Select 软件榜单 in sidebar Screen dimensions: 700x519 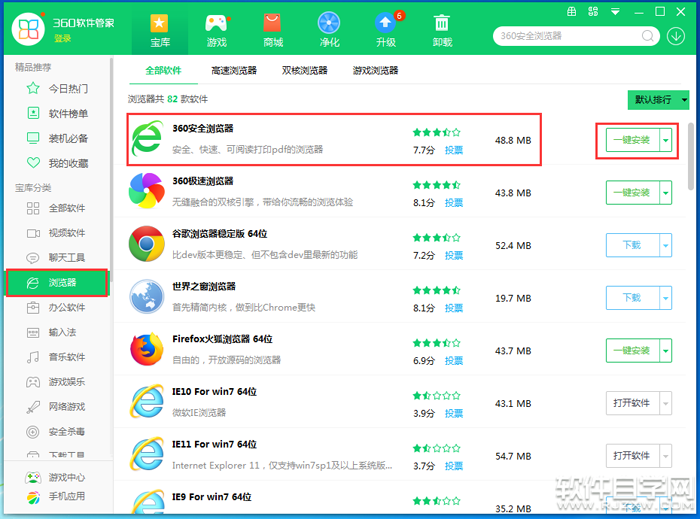click(x=58, y=113)
